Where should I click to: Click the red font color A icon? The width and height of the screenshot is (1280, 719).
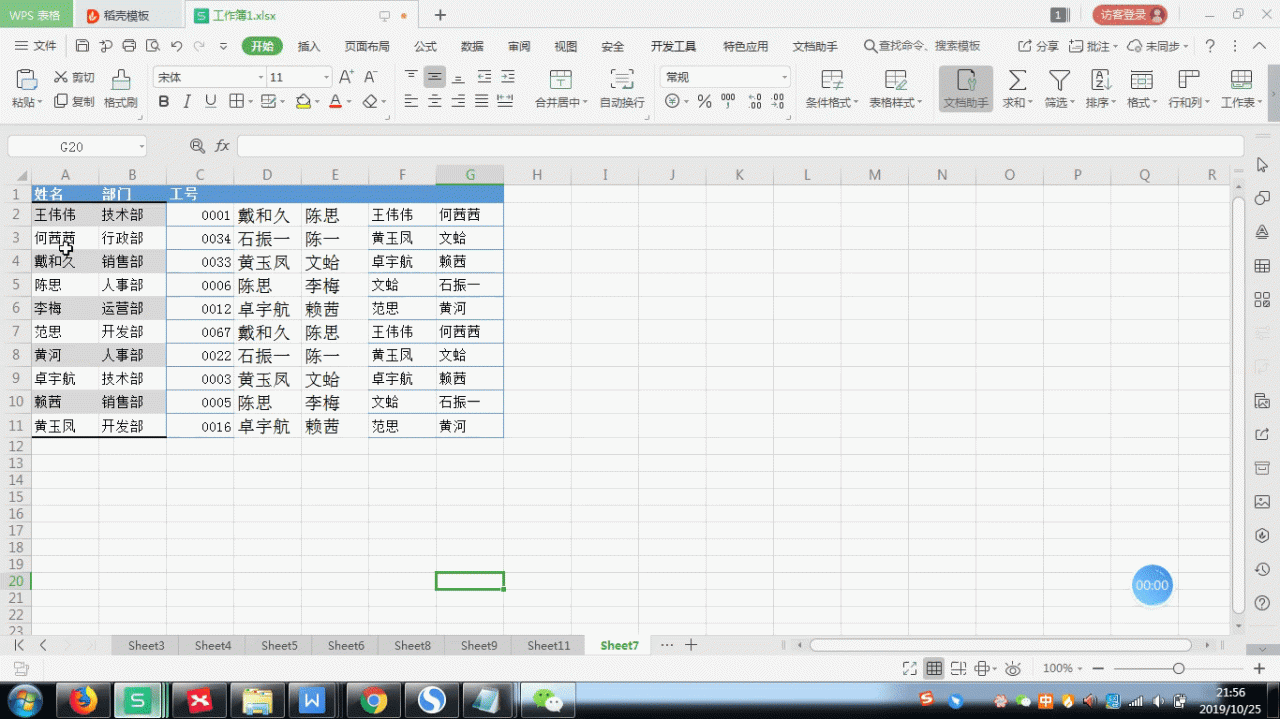(x=335, y=101)
